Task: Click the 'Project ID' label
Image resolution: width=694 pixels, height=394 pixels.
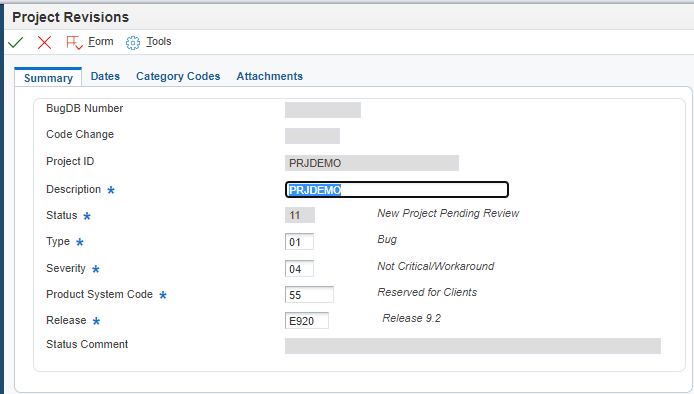Action: coord(70,161)
